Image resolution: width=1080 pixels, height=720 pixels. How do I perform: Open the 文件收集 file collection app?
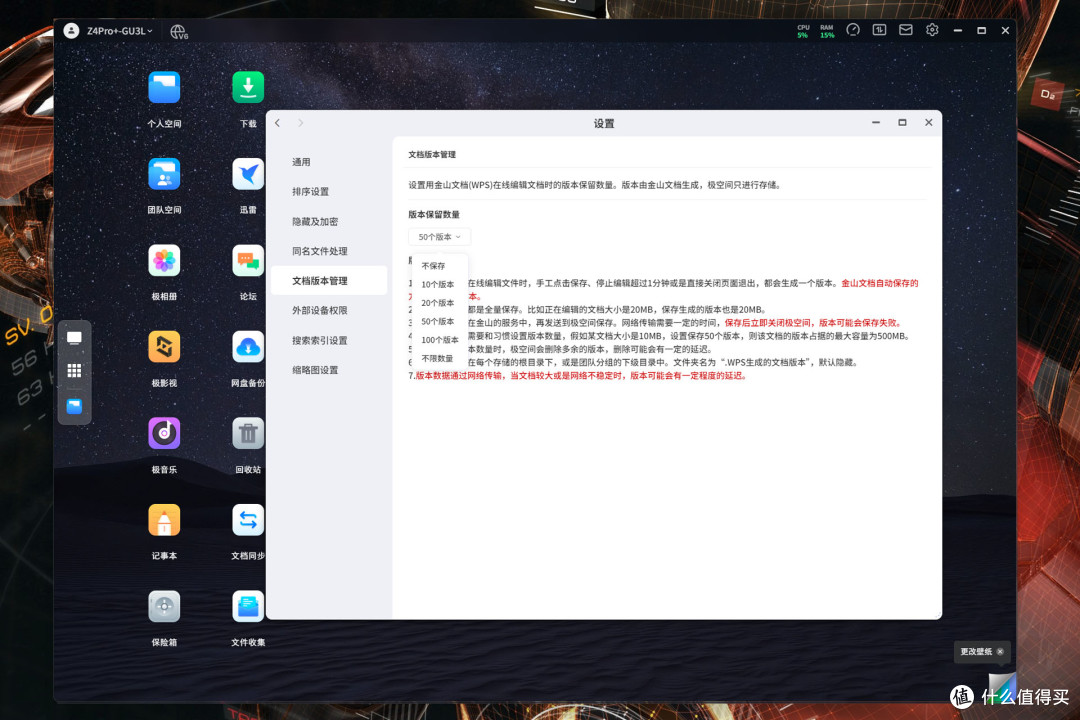click(248, 606)
